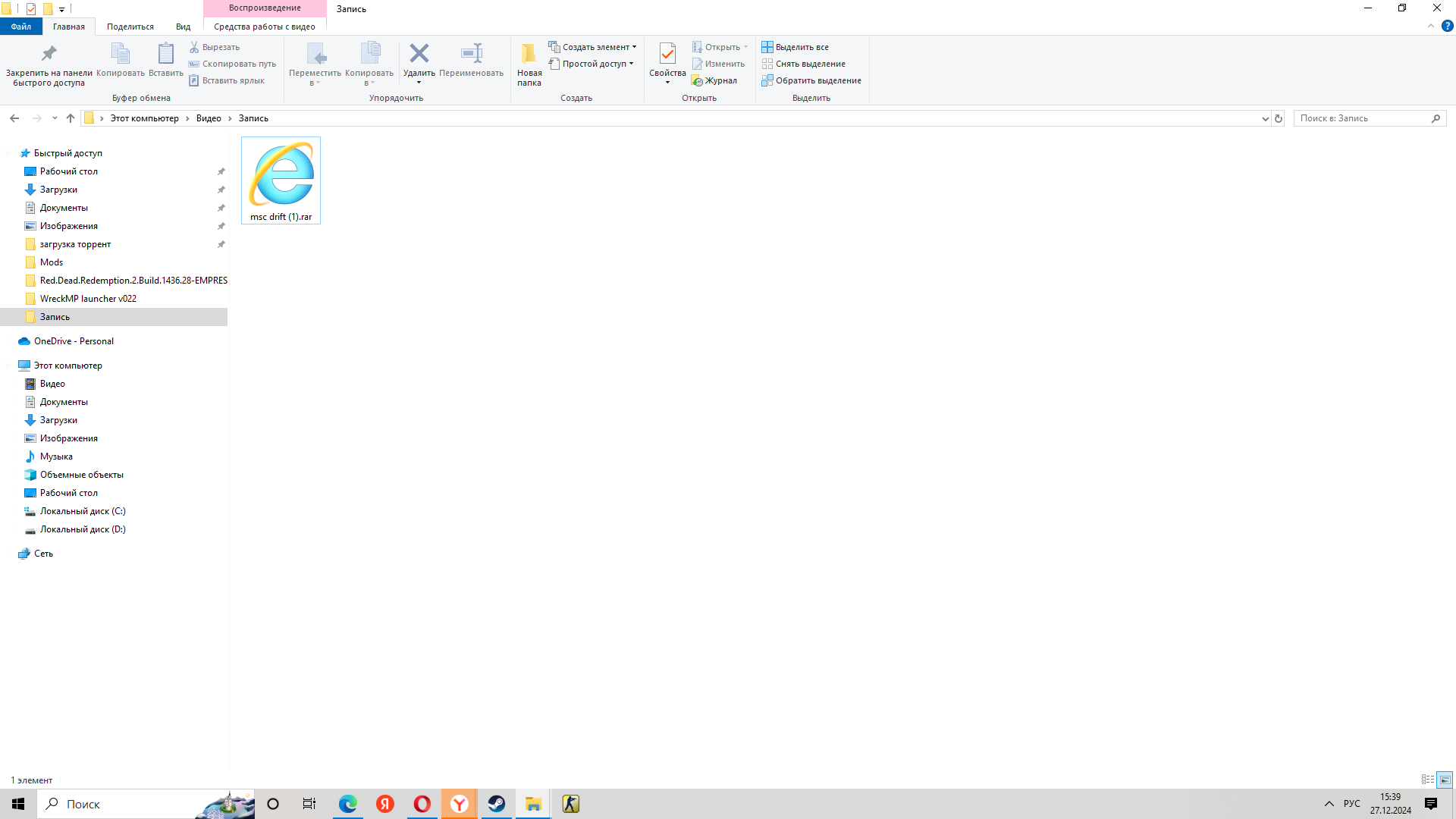The width and height of the screenshot is (1456, 819).
Task: Open WreckMP launcher v022 folder
Action: 88,299
